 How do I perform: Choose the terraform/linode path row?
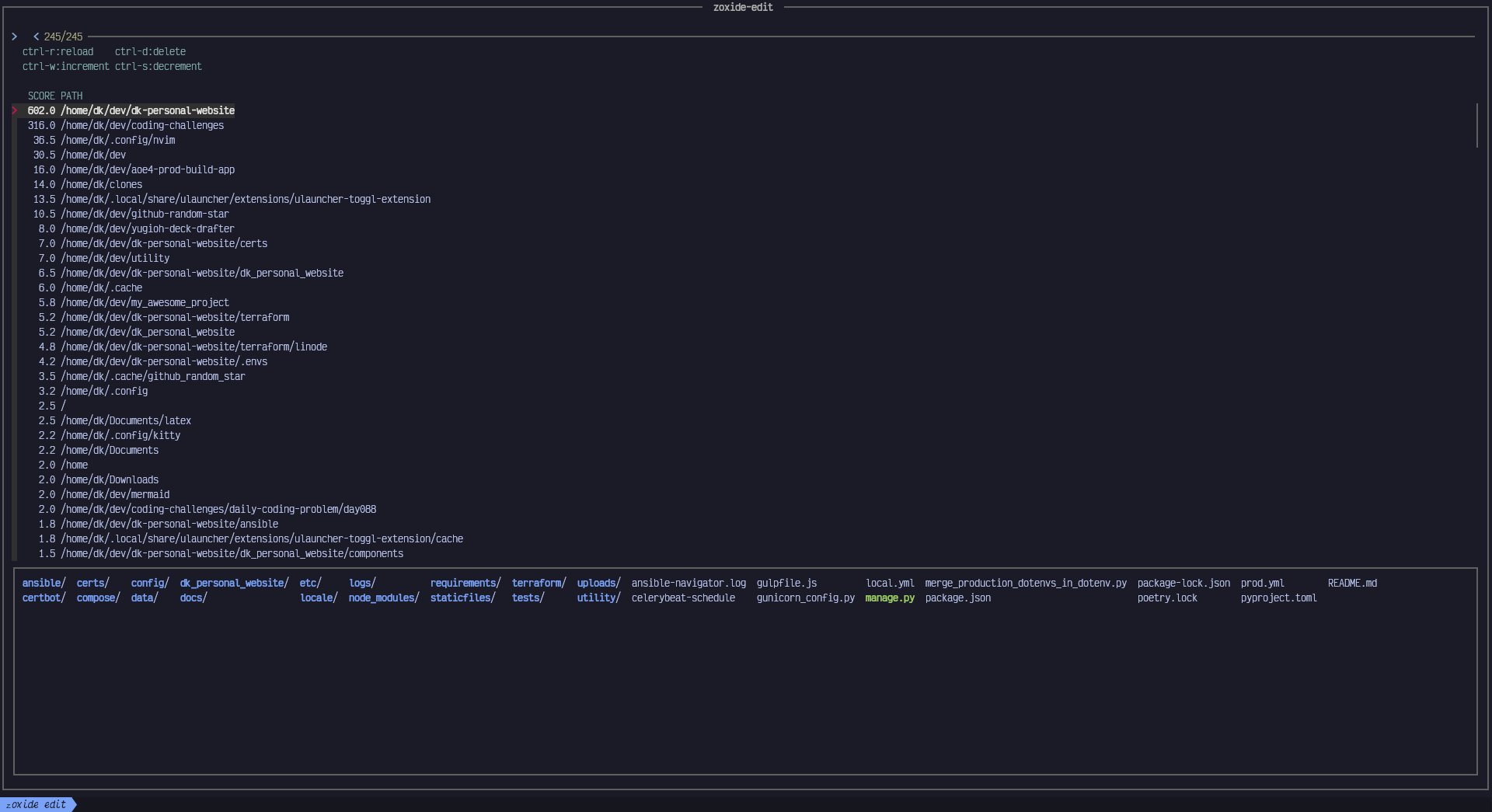193,347
